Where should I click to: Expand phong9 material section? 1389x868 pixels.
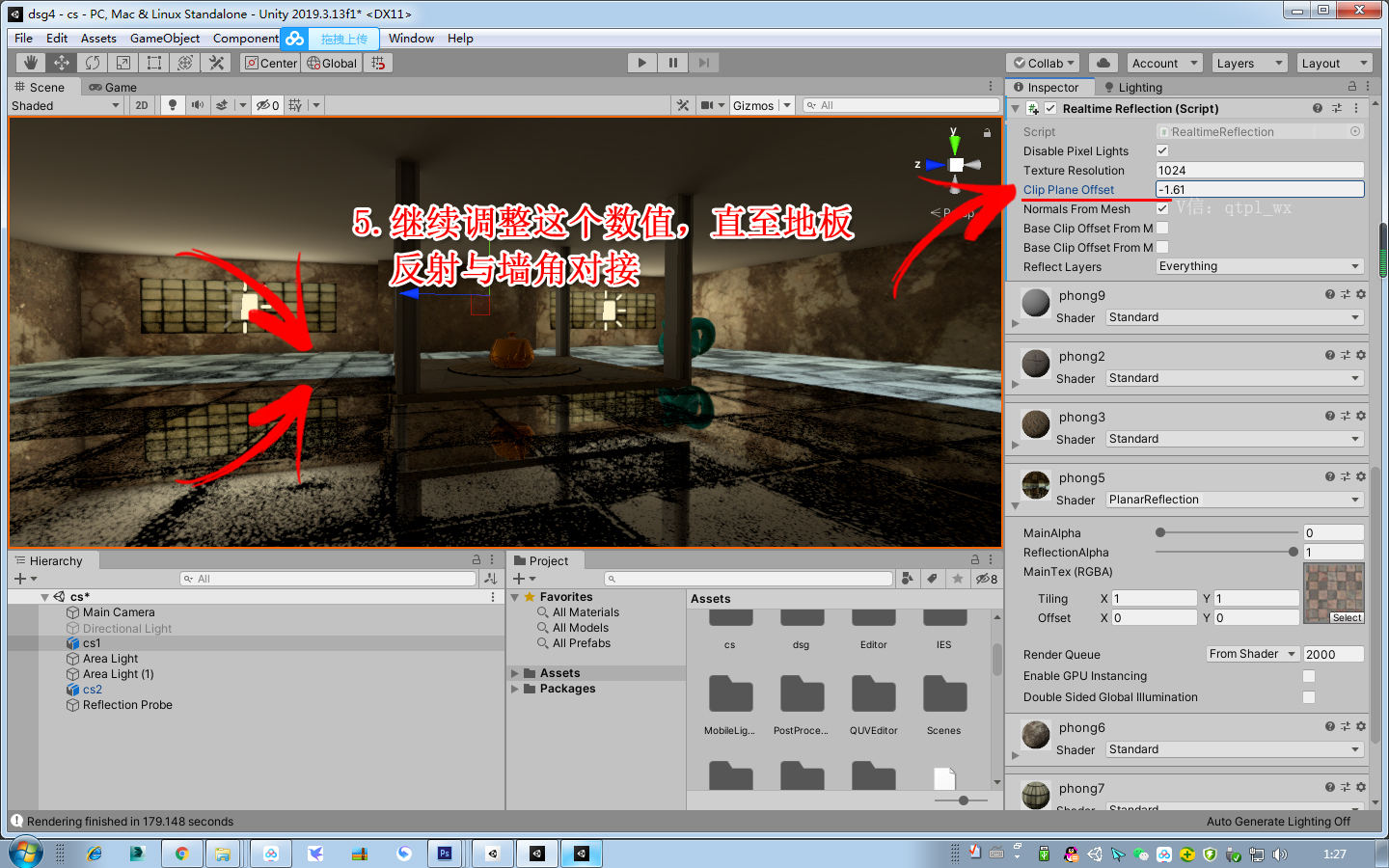point(1015,323)
